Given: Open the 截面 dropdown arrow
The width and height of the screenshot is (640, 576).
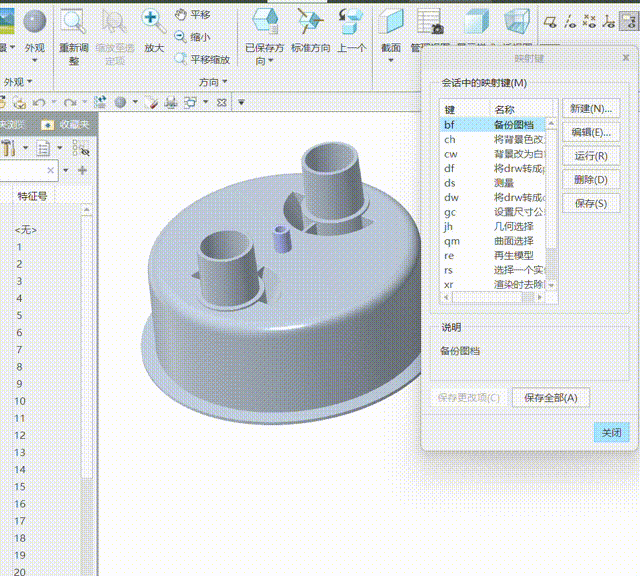Looking at the screenshot, I should (391, 60).
